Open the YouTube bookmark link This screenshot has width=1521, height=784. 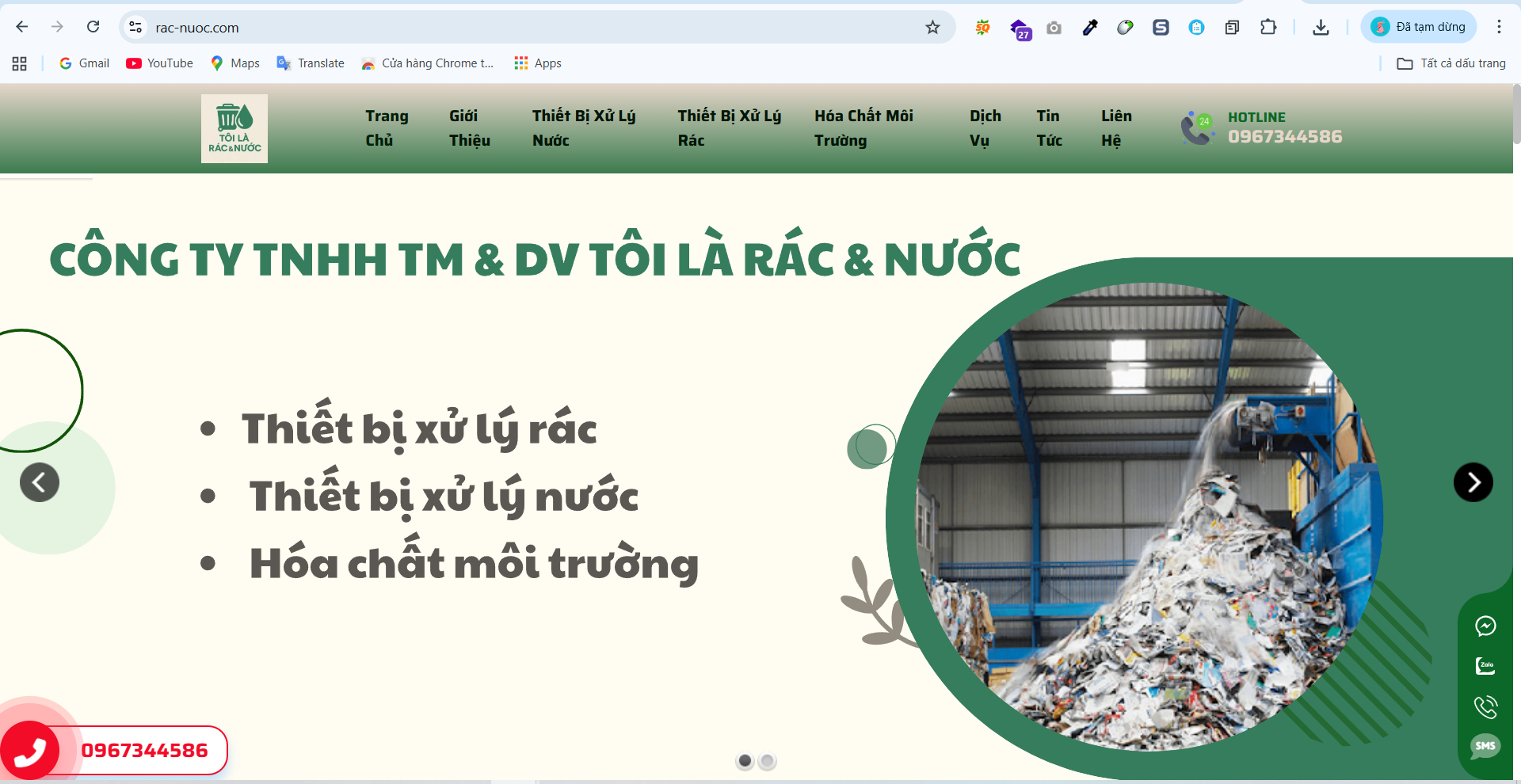(x=158, y=63)
